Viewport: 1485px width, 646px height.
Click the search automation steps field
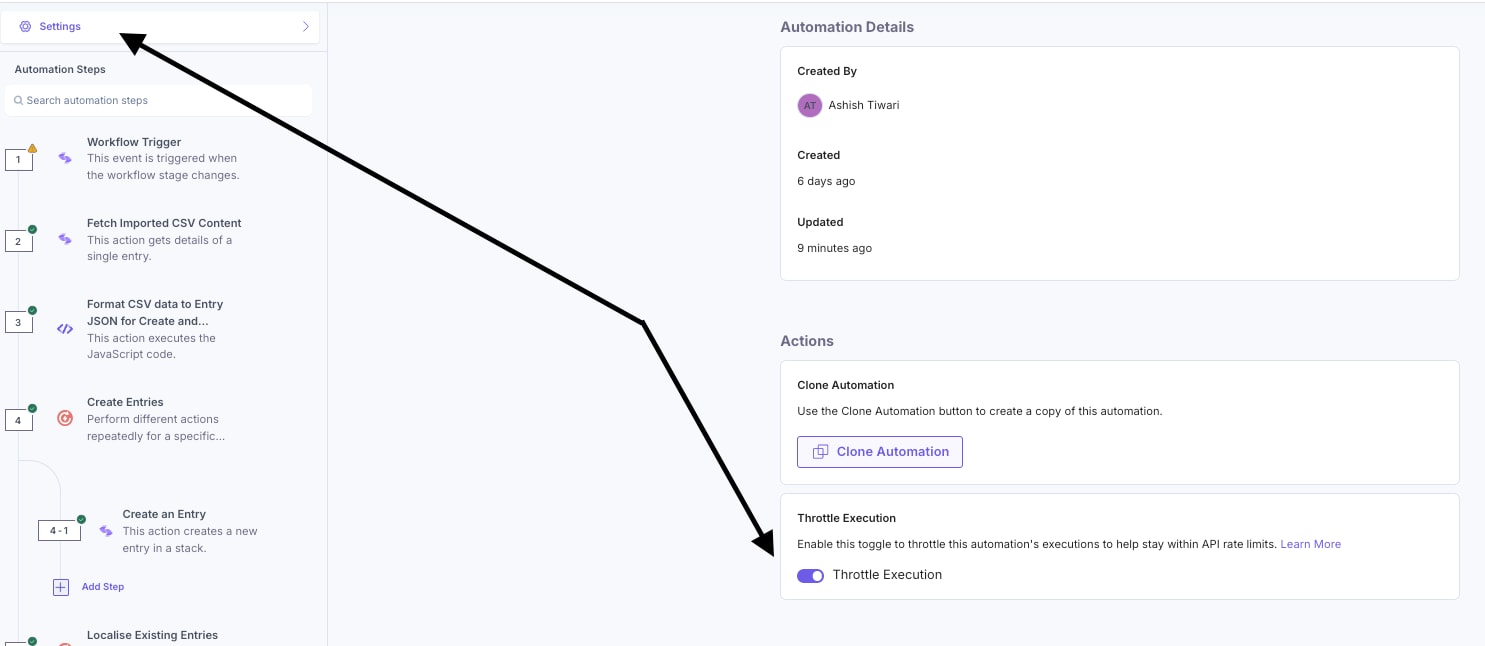pos(160,100)
